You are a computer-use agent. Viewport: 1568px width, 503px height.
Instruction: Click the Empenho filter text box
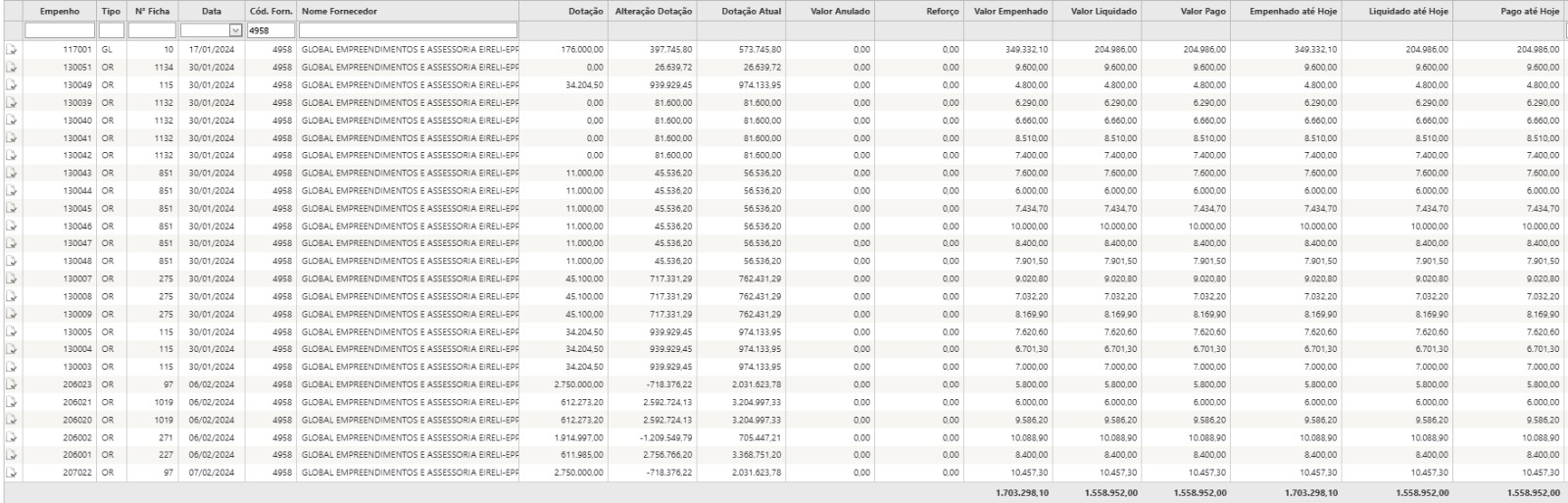[60, 30]
